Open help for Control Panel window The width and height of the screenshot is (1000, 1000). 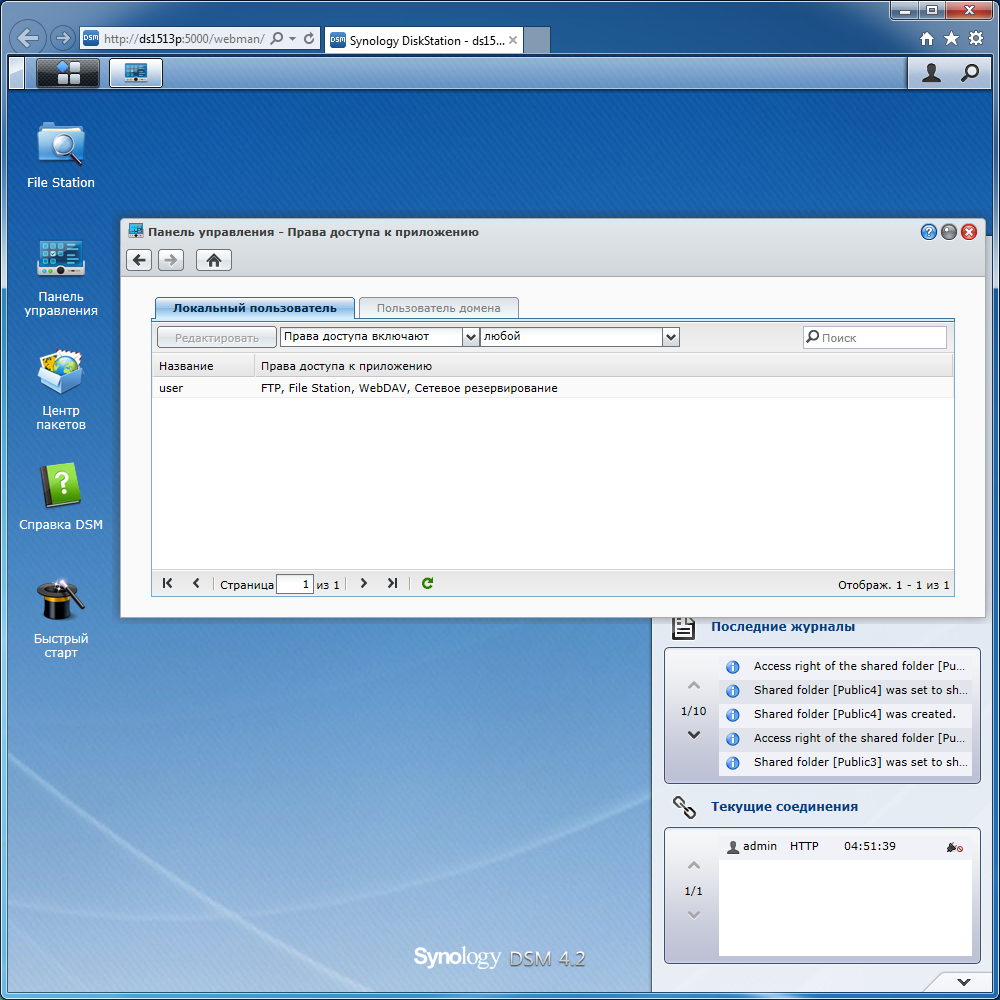(x=929, y=232)
